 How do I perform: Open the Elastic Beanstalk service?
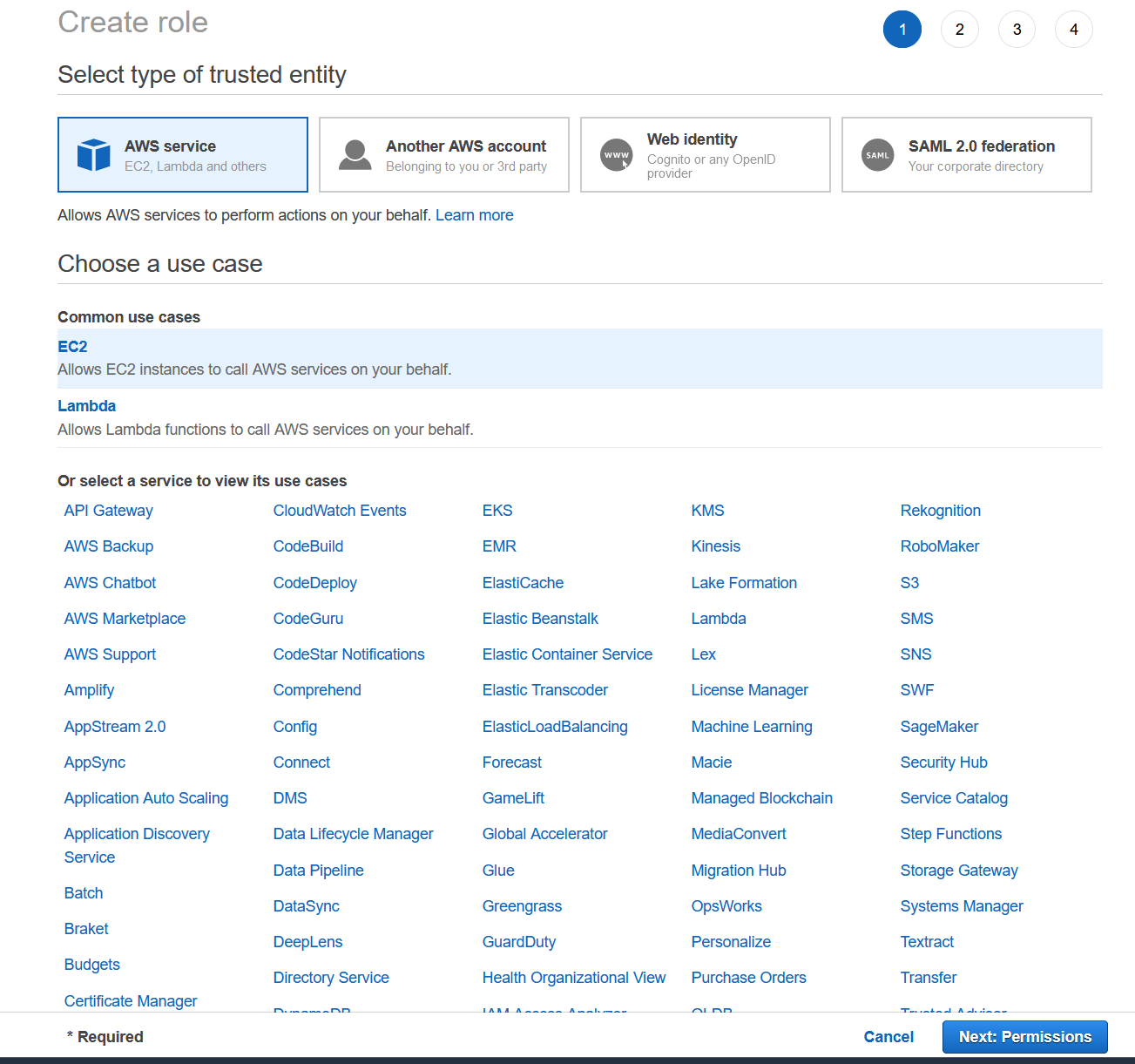540,619
